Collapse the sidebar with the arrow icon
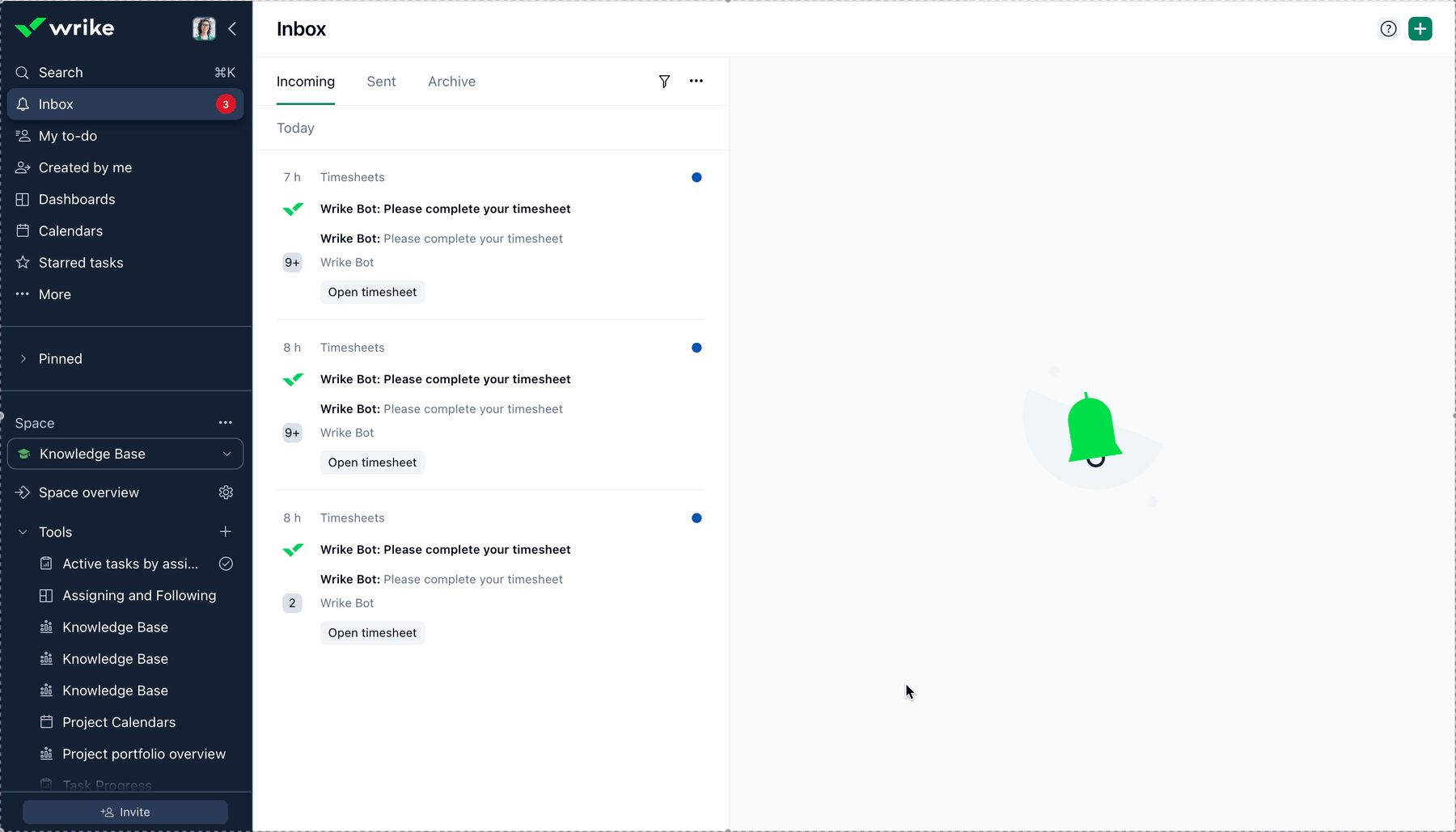This screenshot has width=1456, height=832. (232, 29)
